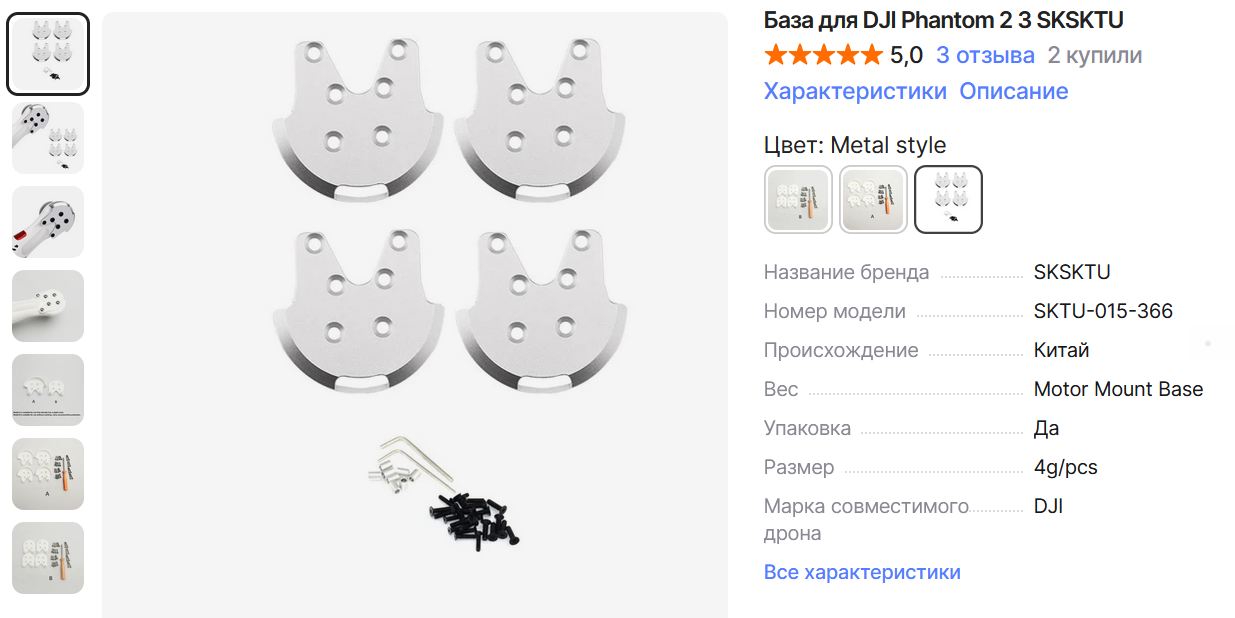This screenshot has width=1235, height=618.
Task: Click the product title База для DJI Phantom
Action: (944, 20)
